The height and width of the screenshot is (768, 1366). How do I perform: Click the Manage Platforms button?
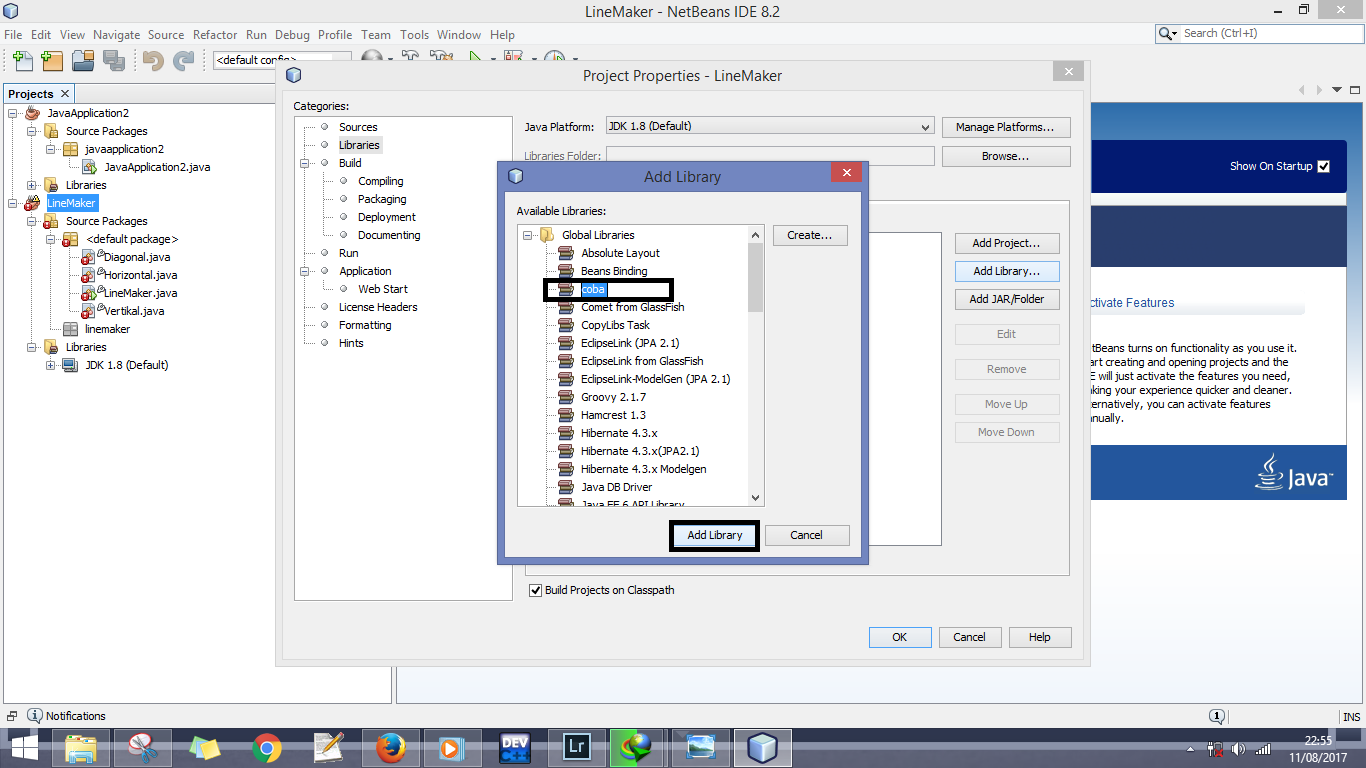[1006, 127]
